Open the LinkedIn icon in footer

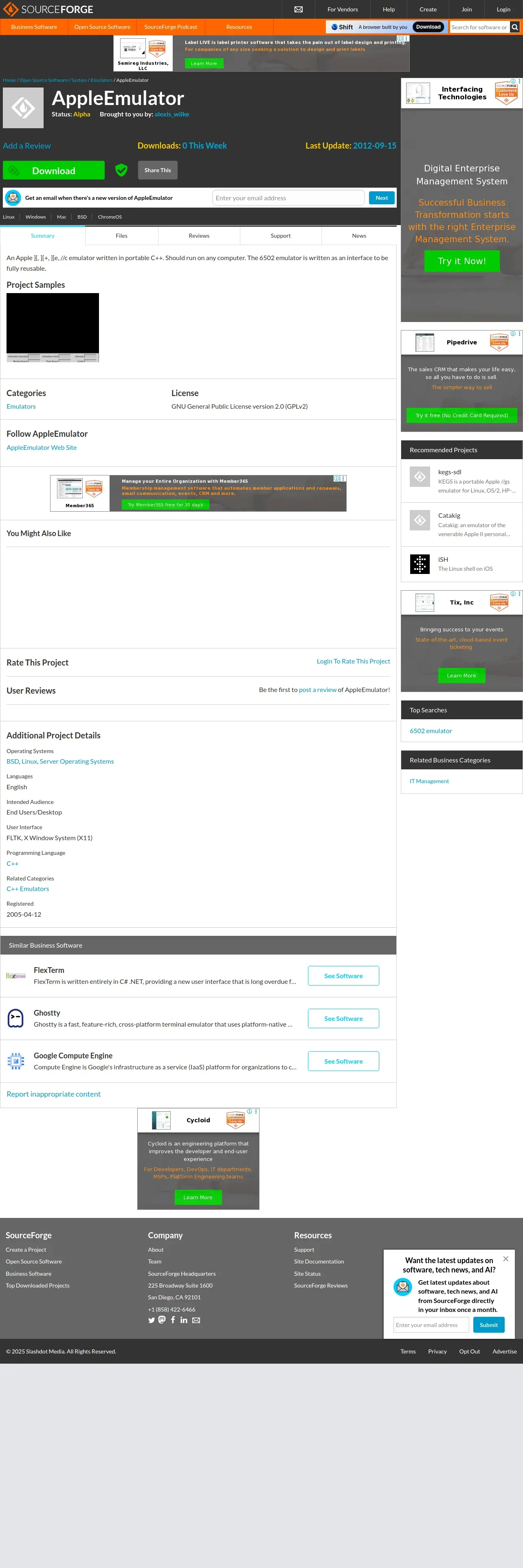[184, 1320]
